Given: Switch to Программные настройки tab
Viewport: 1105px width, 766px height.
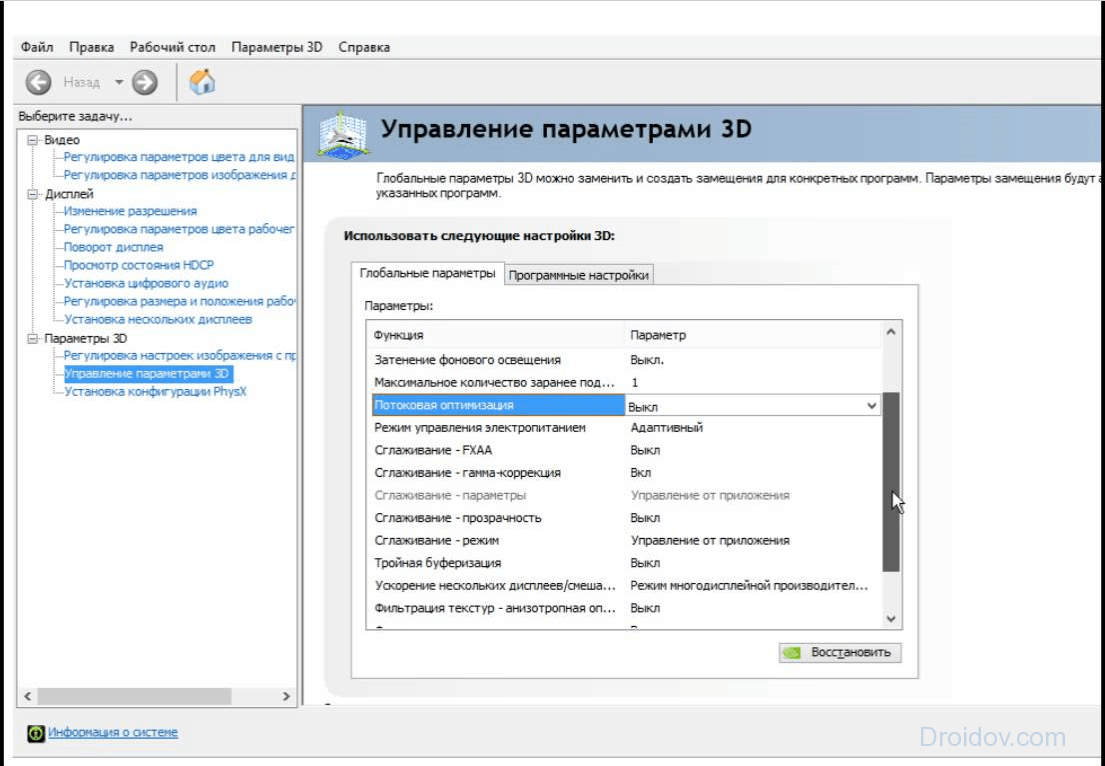Looking at the screenshot, I should tap(579, 275).
